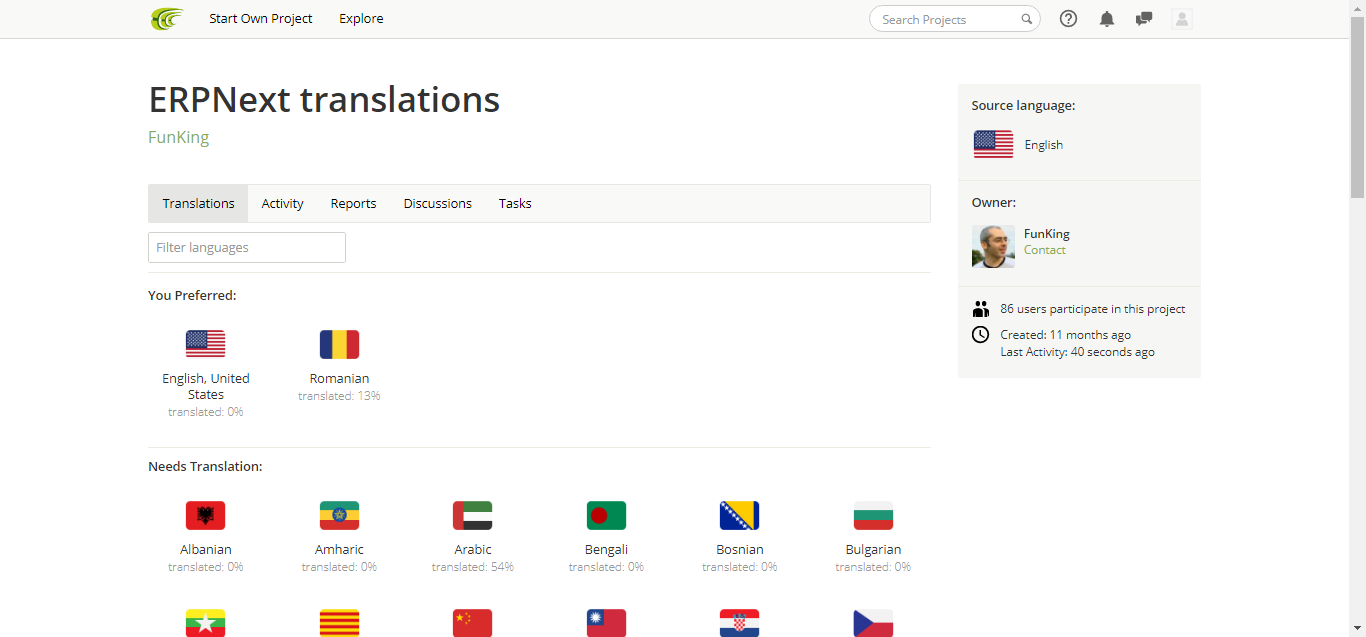Switch to the Translations tab
The width and height of the screenshot is (1366, 637).
click(x=198, y=203)
